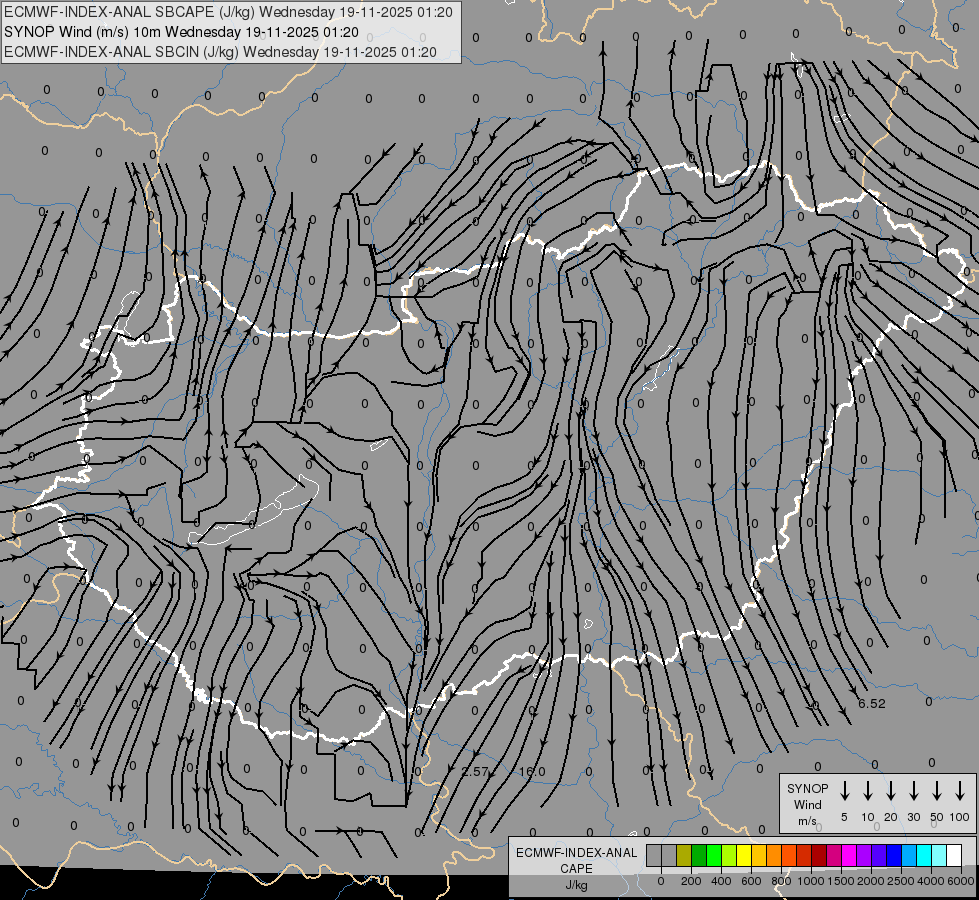This screenshot has width=979, height=900.
Task: Click the 2500 tick label on CAPE scale
Action: point(901,881)
